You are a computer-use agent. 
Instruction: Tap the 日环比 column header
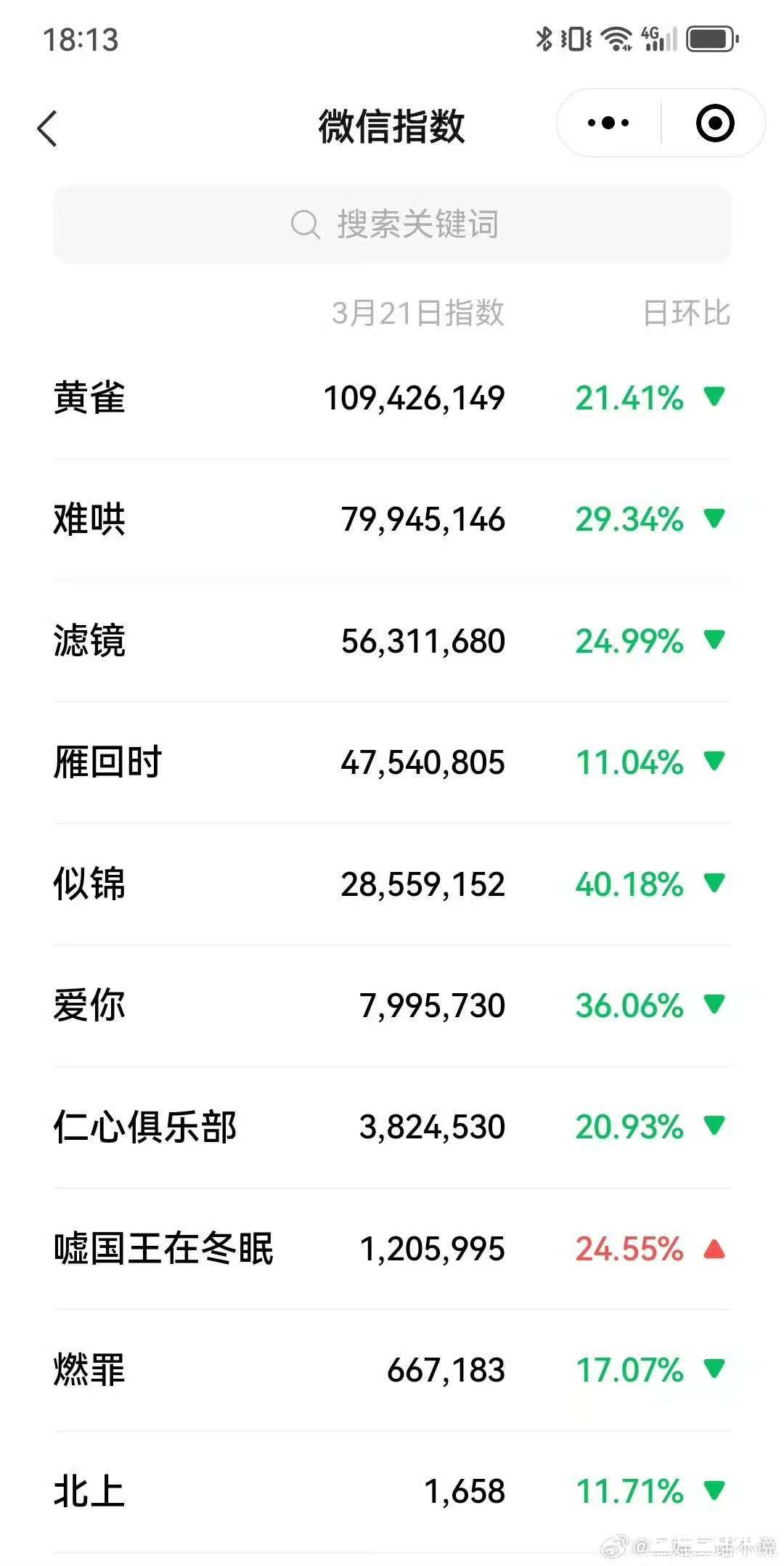pyautogui.click(x=686, y=313)
